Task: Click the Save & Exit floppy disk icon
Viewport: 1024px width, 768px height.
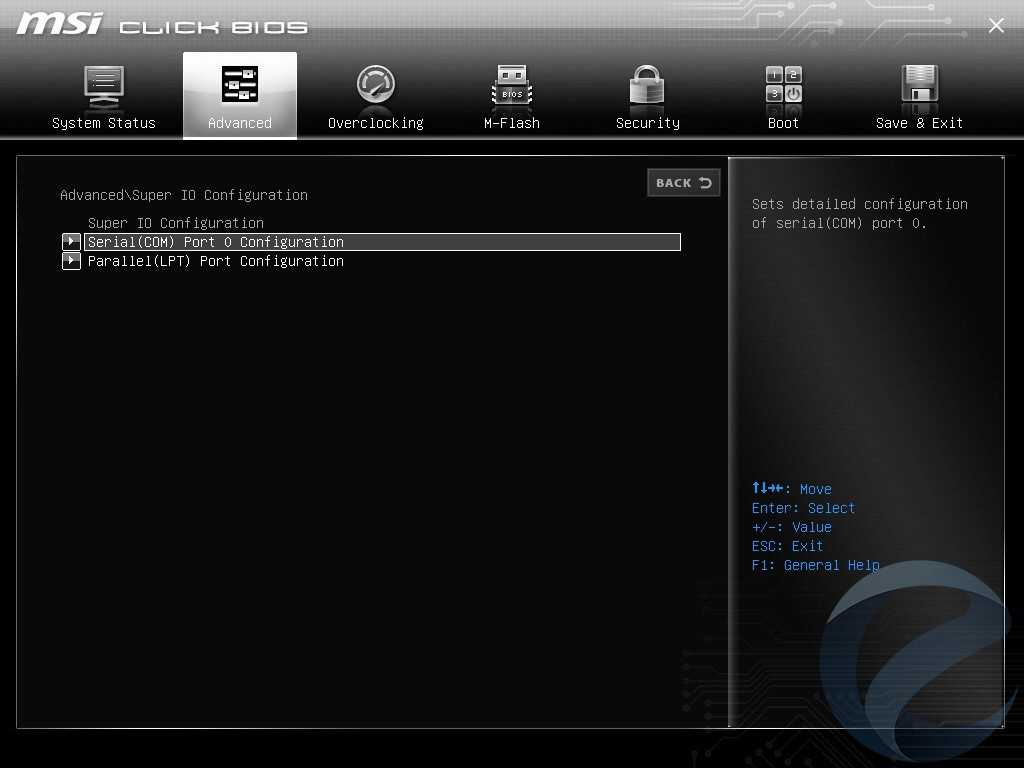Action: pos(919,86)
